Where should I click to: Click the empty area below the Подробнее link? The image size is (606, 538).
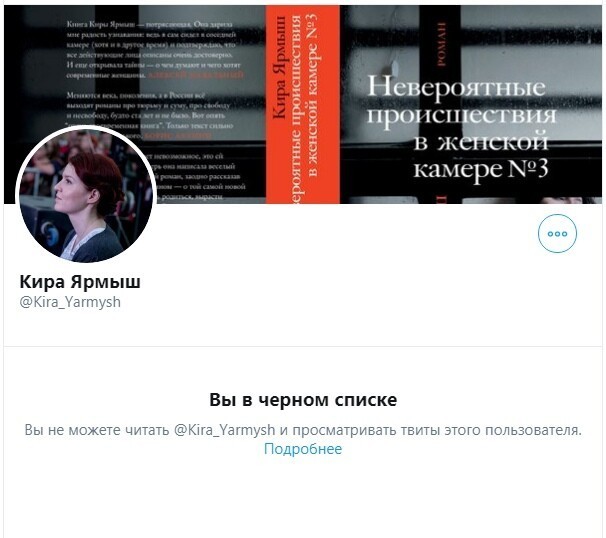click(x=303, y=499)
